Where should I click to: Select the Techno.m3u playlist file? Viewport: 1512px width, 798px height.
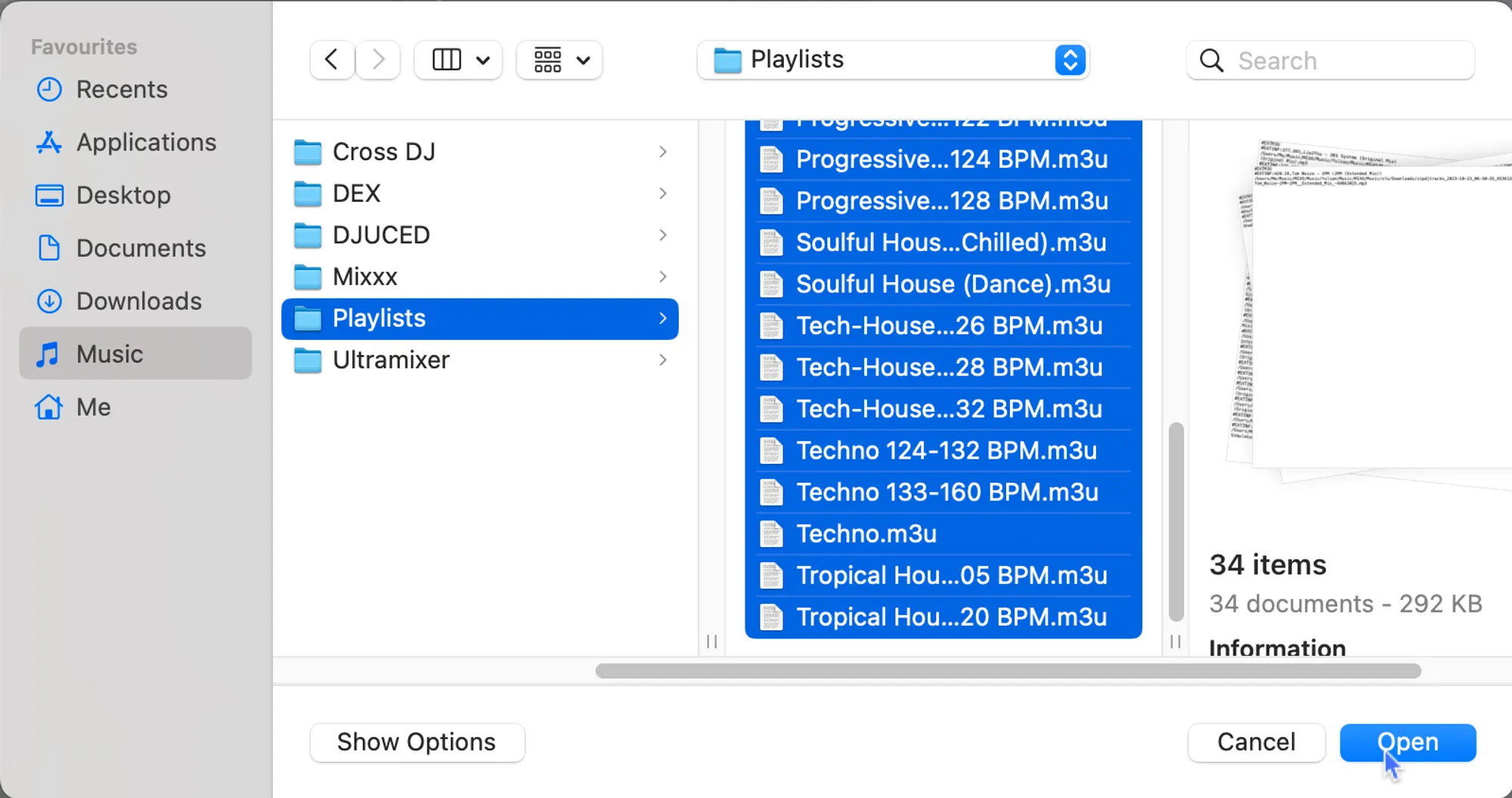(866, 534)
